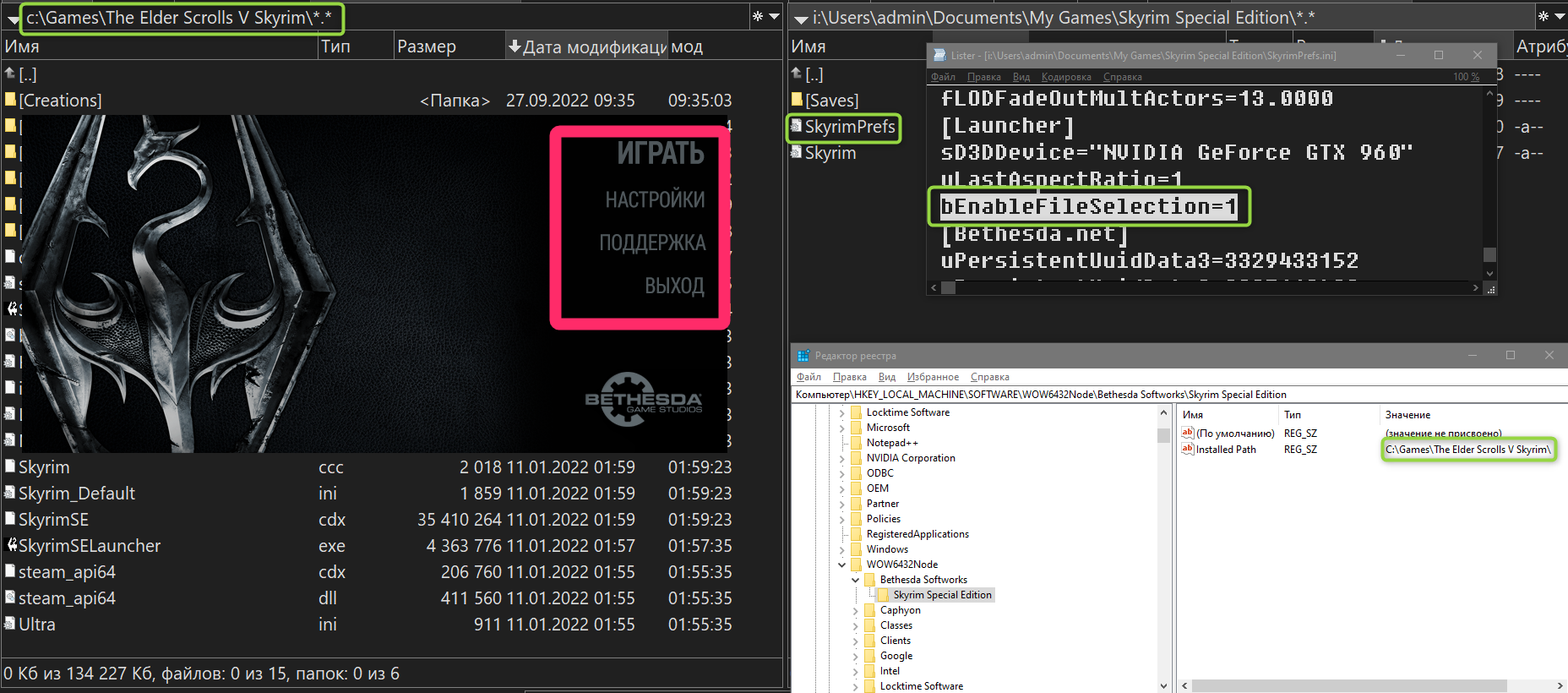Collapse the Bethesda Softworks registry key
Screen dimensions: 1568x693
tap(856, 580)
